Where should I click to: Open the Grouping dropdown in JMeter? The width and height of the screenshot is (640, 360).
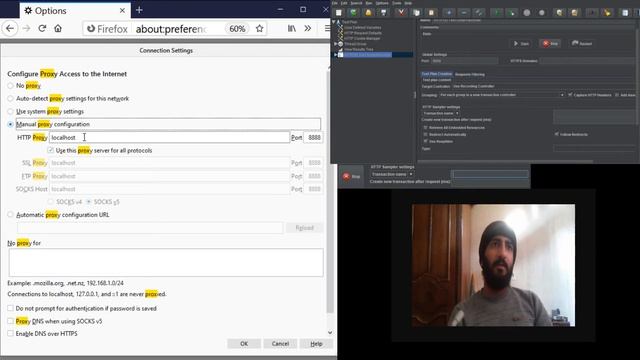click(x=502, y=95)
